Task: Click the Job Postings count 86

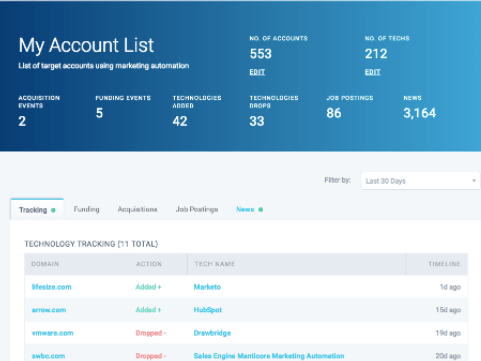Action: click(334, 113)
